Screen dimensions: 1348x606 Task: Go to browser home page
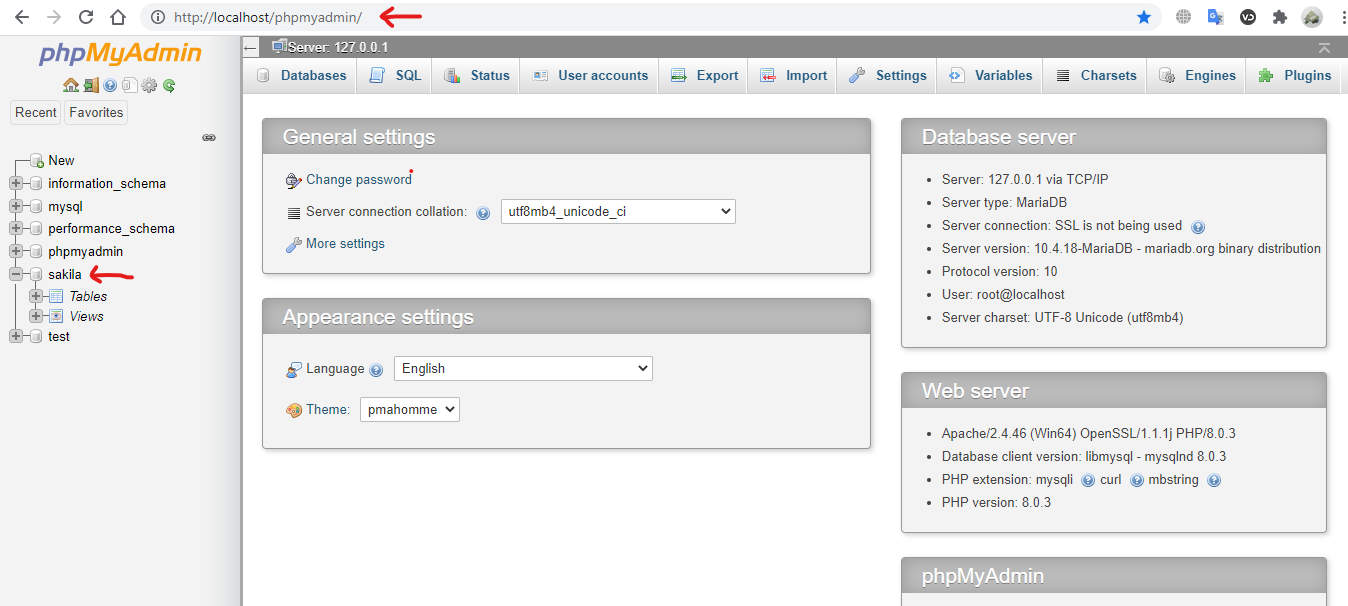pyautogui.click(x=118, y=17)
